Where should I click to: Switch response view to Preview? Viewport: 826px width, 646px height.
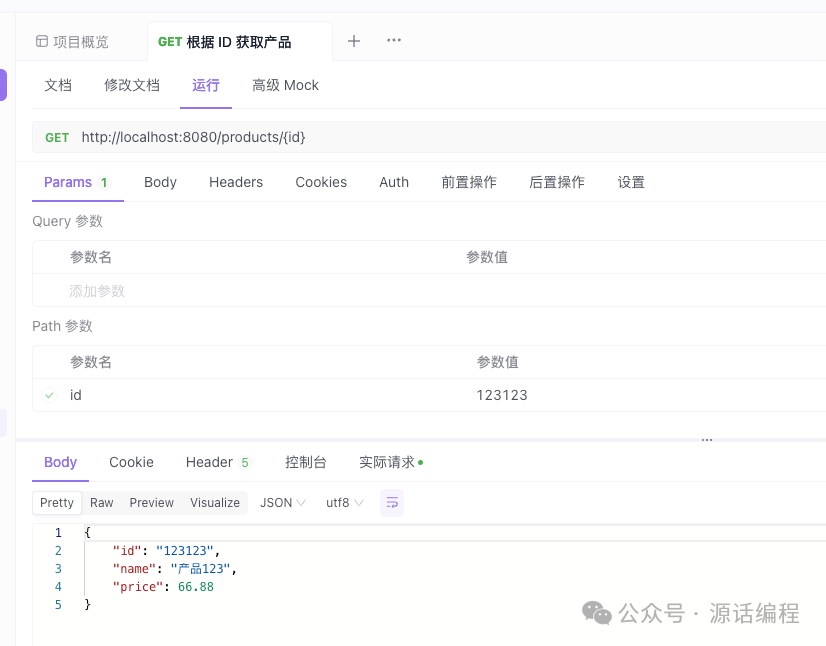[x=152, y=503]
